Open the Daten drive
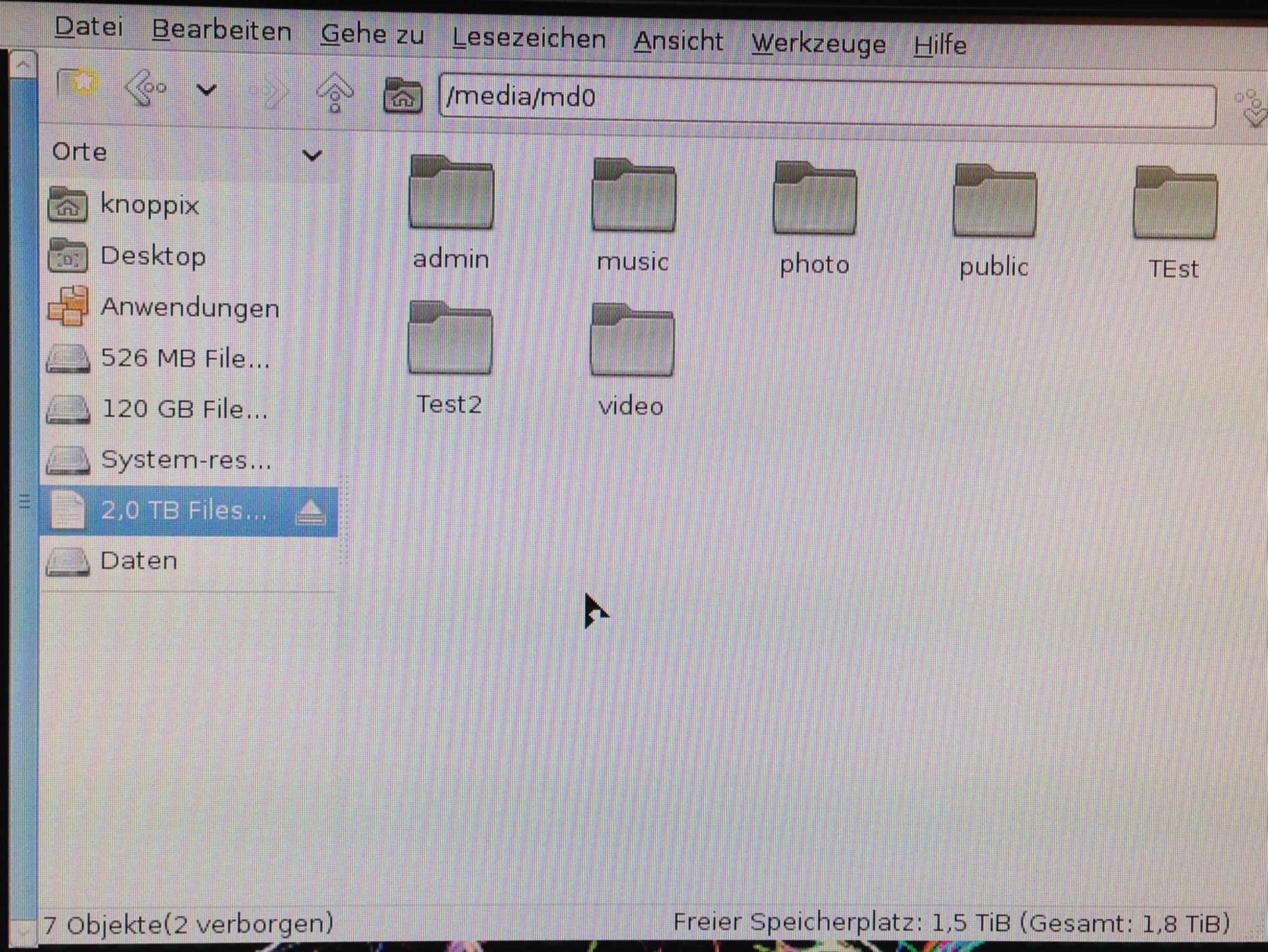Image resolution: width=1268 pixels, height=952 pixels. tap(139, 561)
